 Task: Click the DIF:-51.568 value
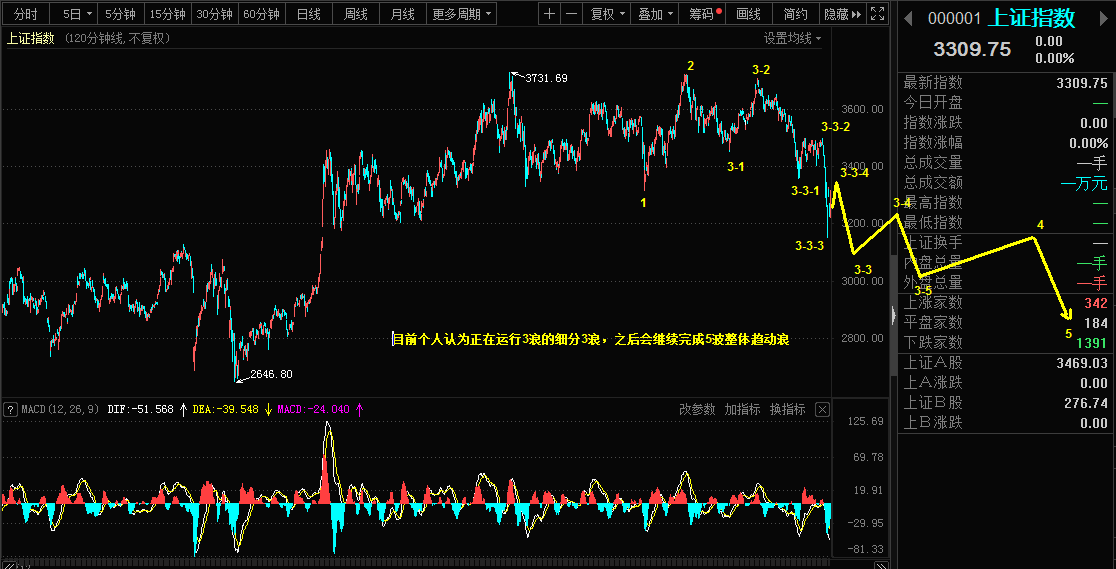click(x=140, y=409)
